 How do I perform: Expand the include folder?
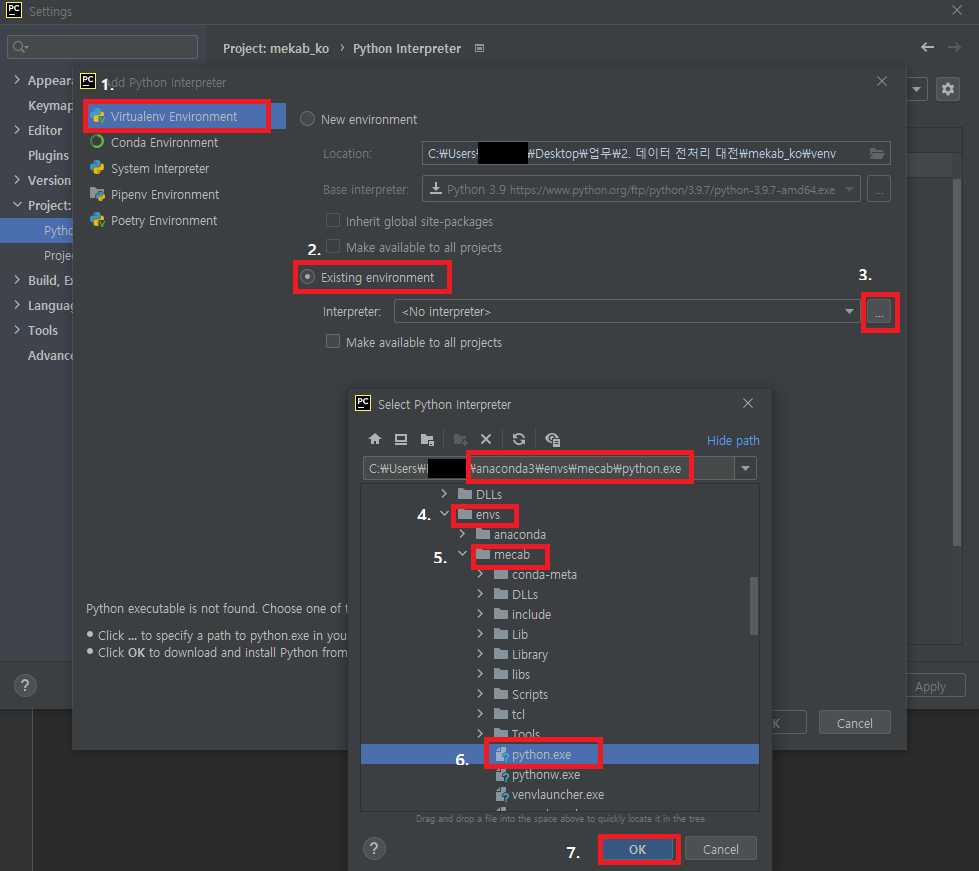pyautogui.click(x=480, y=614)
